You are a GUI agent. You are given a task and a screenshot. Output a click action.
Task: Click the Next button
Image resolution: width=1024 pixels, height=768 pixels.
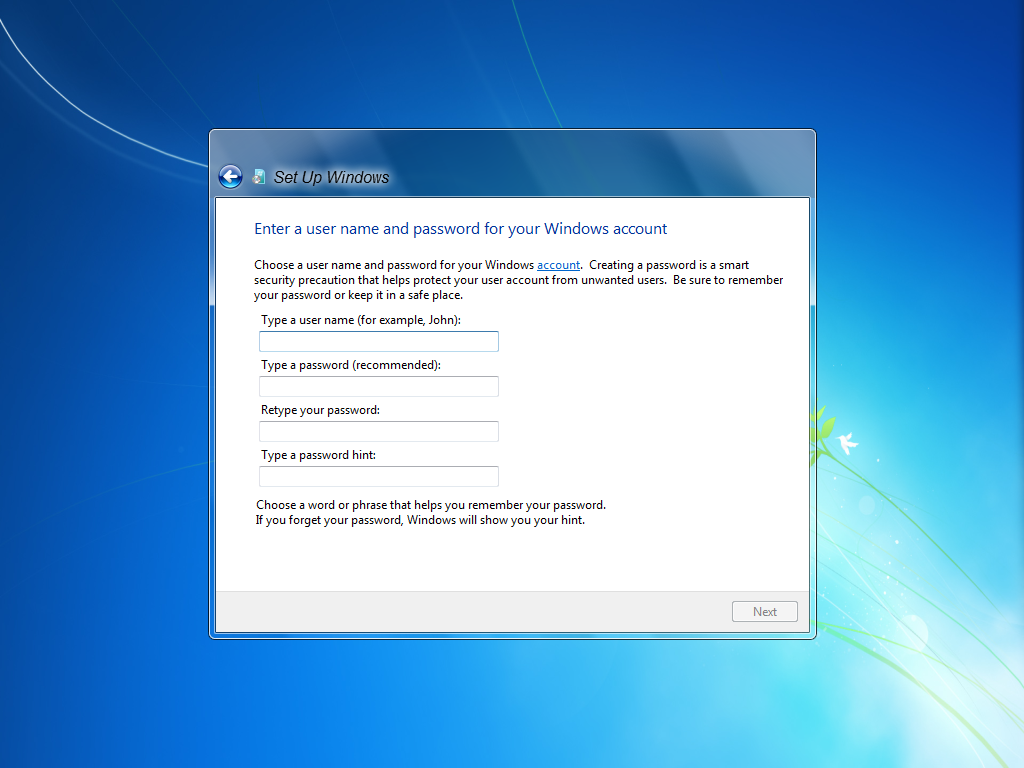[765, 612]
